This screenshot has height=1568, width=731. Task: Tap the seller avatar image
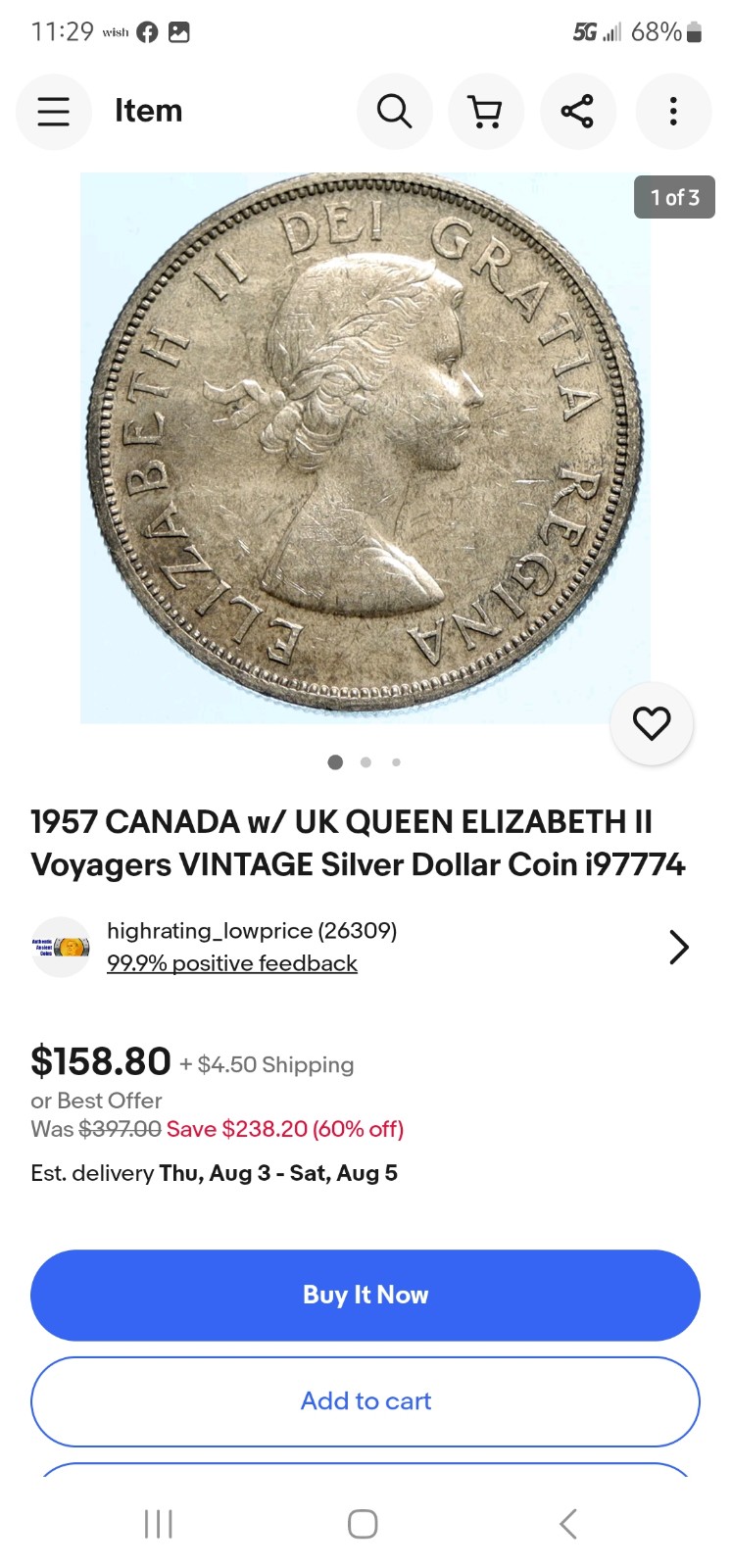(61, 947)
